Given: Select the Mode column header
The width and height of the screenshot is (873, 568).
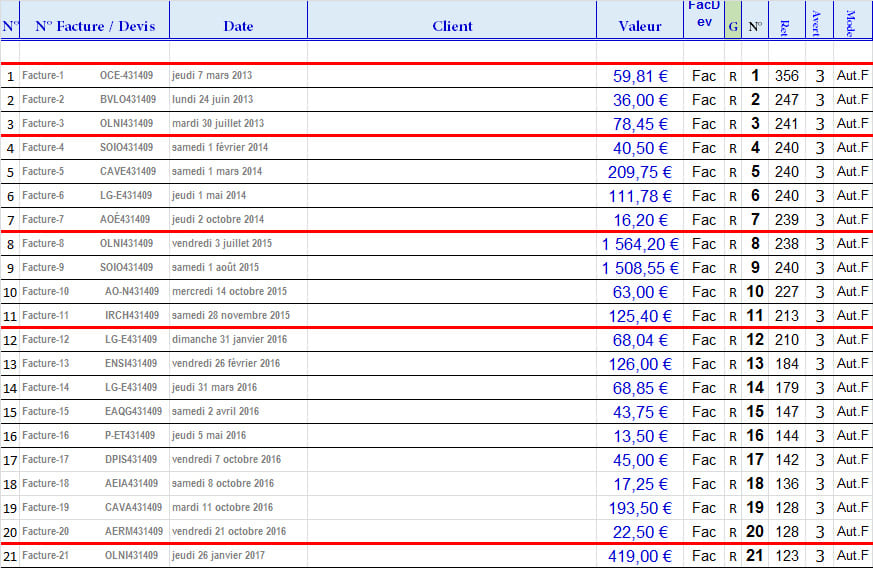Looking at the screenshot, I should click(x=851, y=22).
